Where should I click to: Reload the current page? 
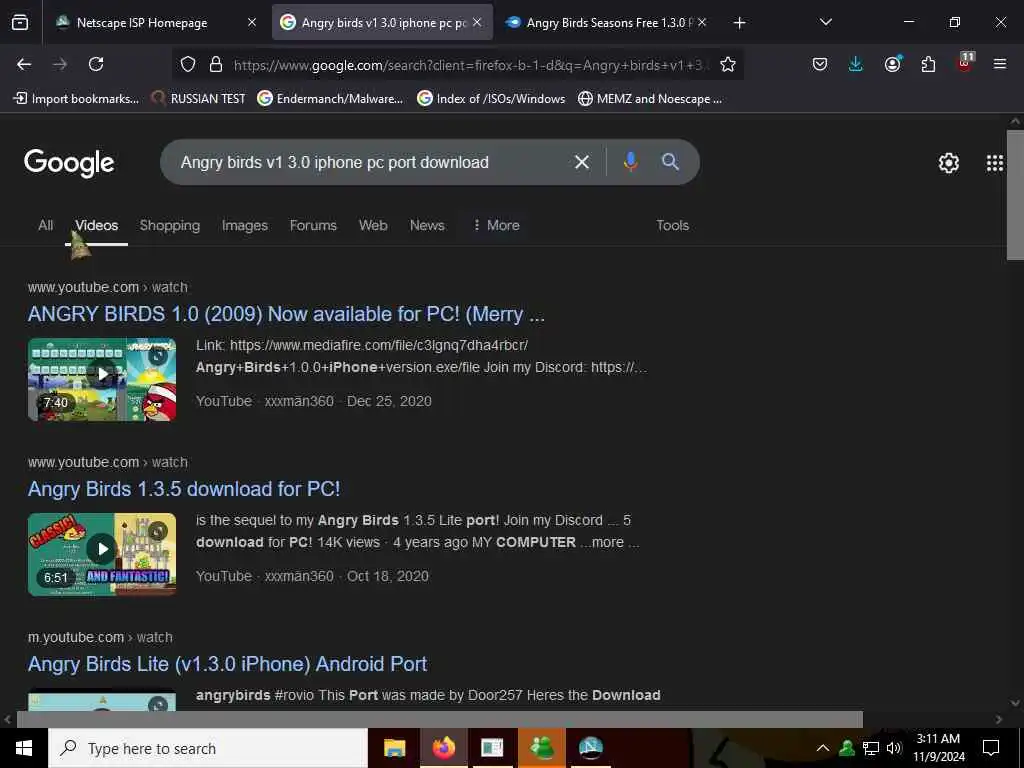point(96,64)
